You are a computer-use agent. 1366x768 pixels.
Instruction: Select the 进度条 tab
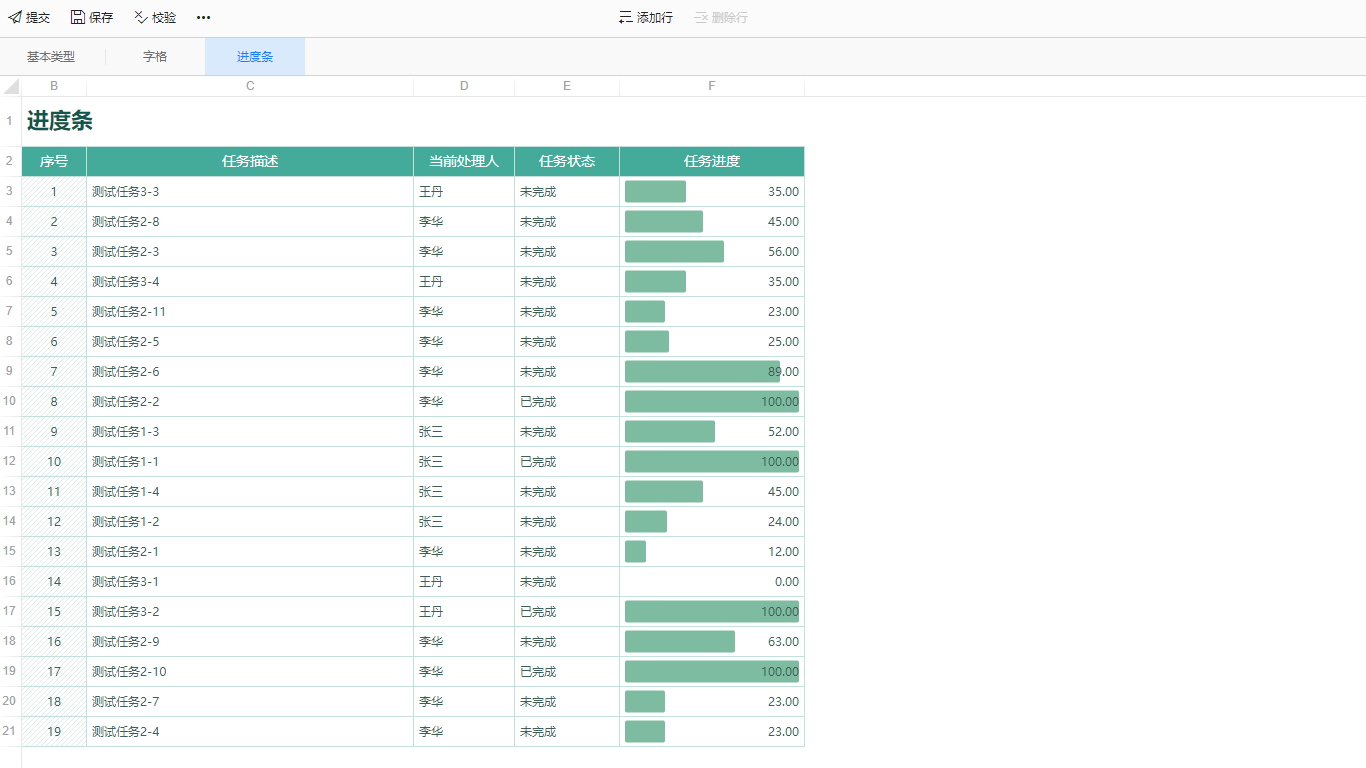(255, 57)
